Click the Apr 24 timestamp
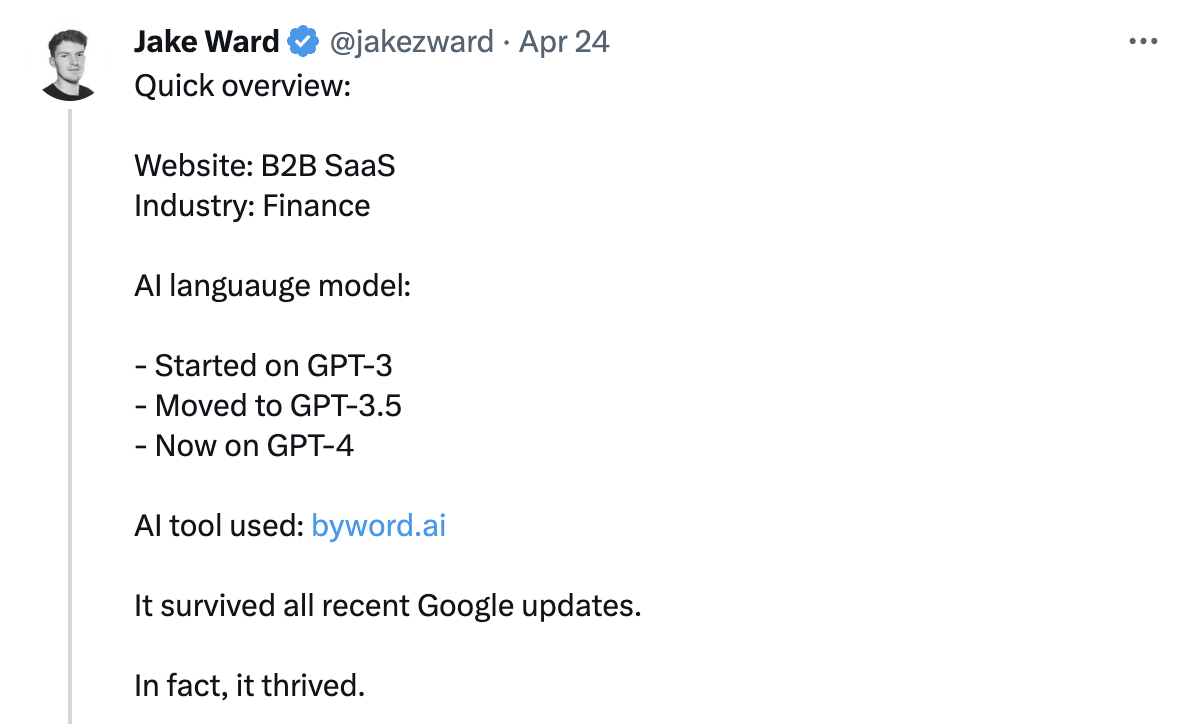Viewport: 1186px width, 724px height. click(564, 42)
